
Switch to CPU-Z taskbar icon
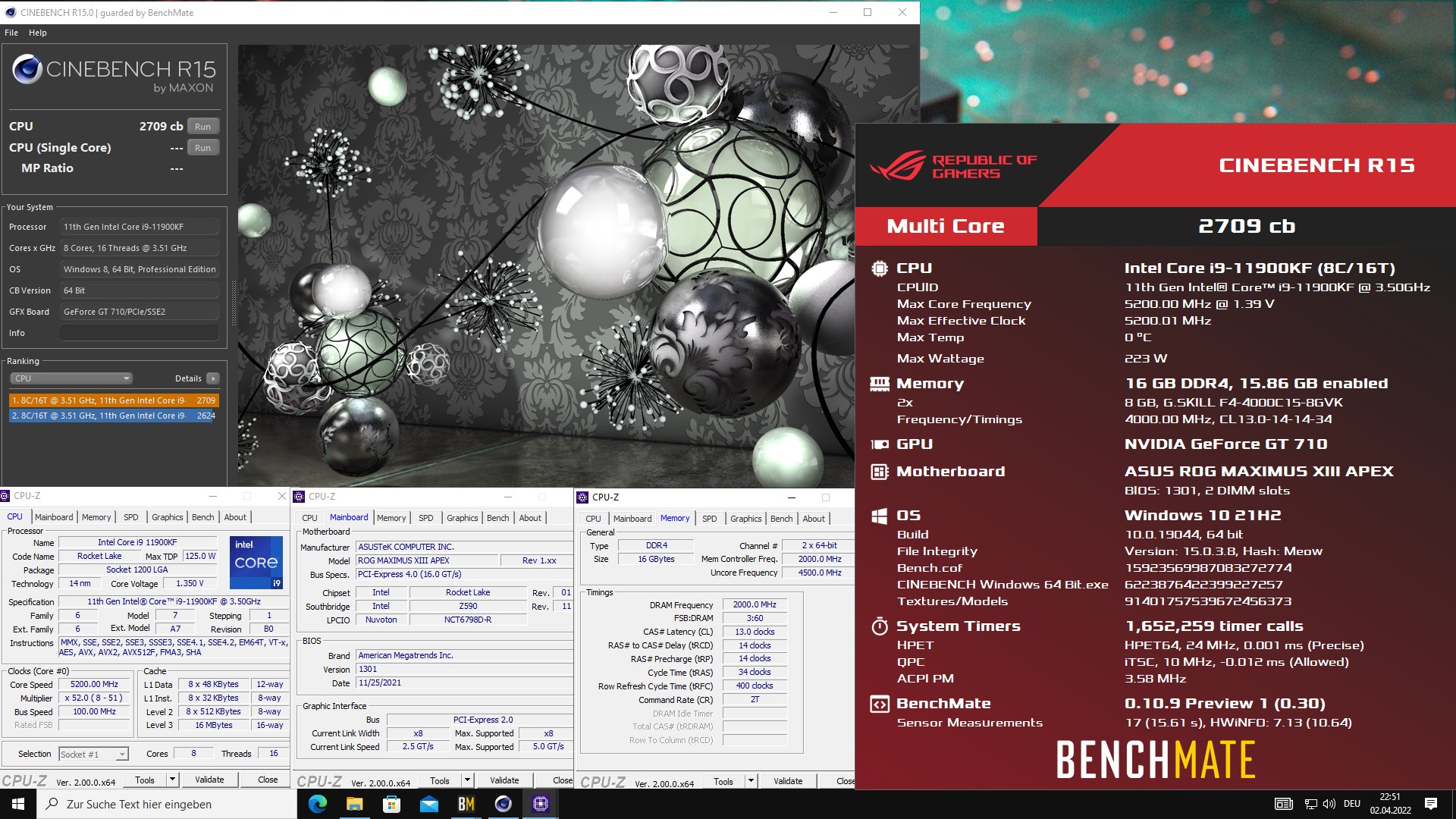pyautogui.click(x=540, y=804)
